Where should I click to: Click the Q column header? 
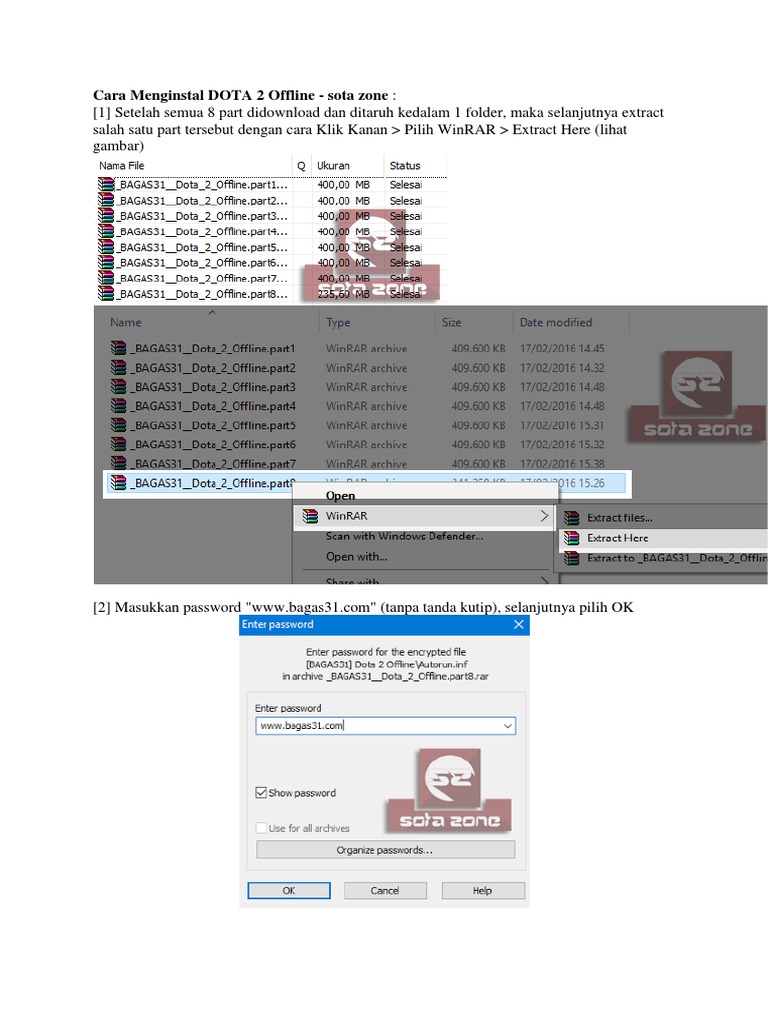click(301, 167)
